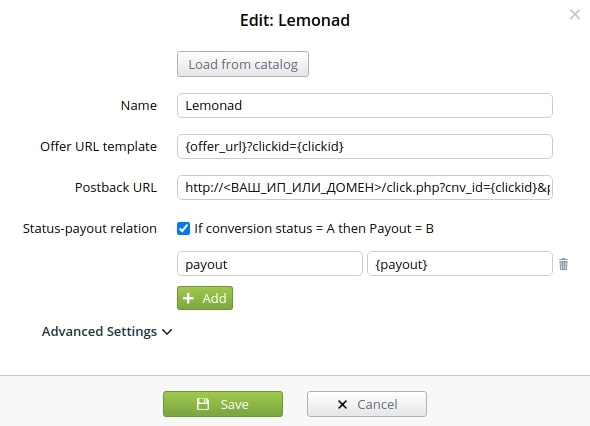Uncheck the Status-payout relation checkbox
The height and width of the screenshot is (426, 590).
183,228
